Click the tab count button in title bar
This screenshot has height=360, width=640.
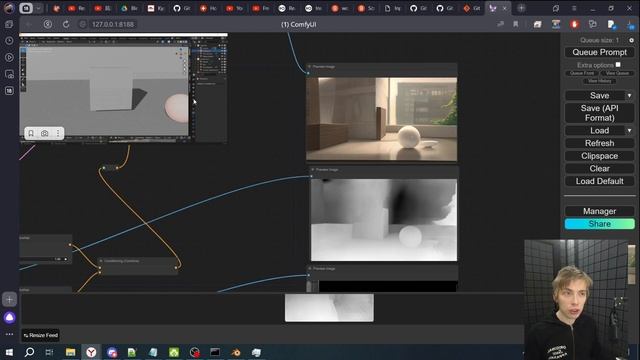click(x=26, y=8)
